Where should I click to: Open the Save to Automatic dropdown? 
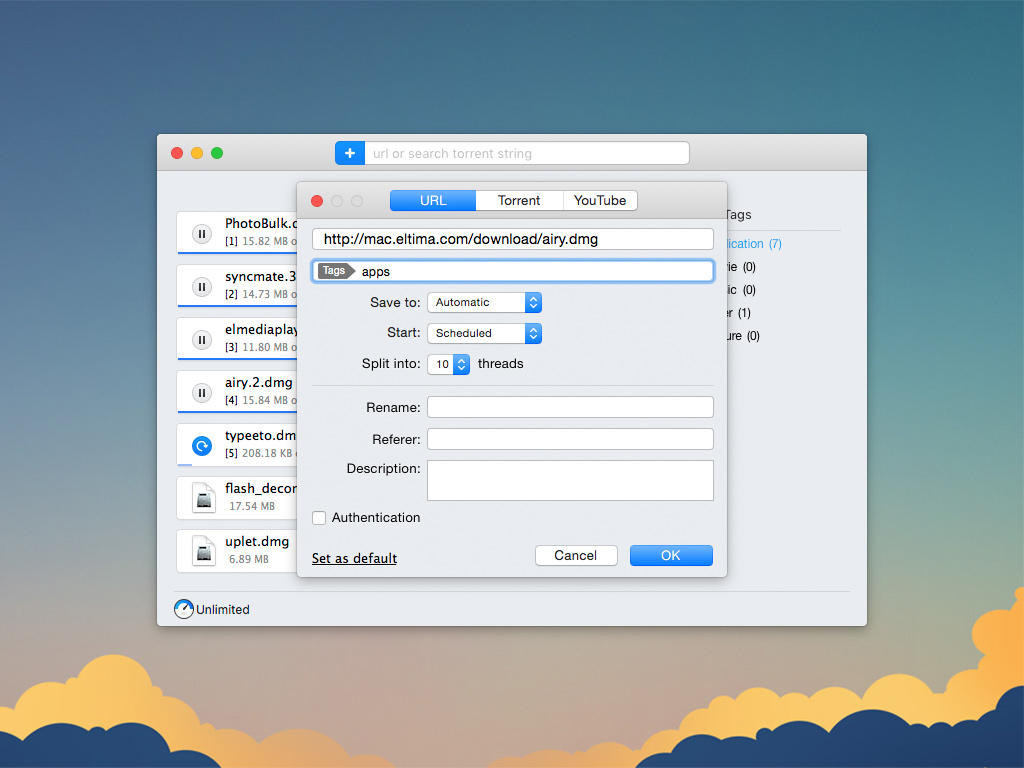point(484,302)
